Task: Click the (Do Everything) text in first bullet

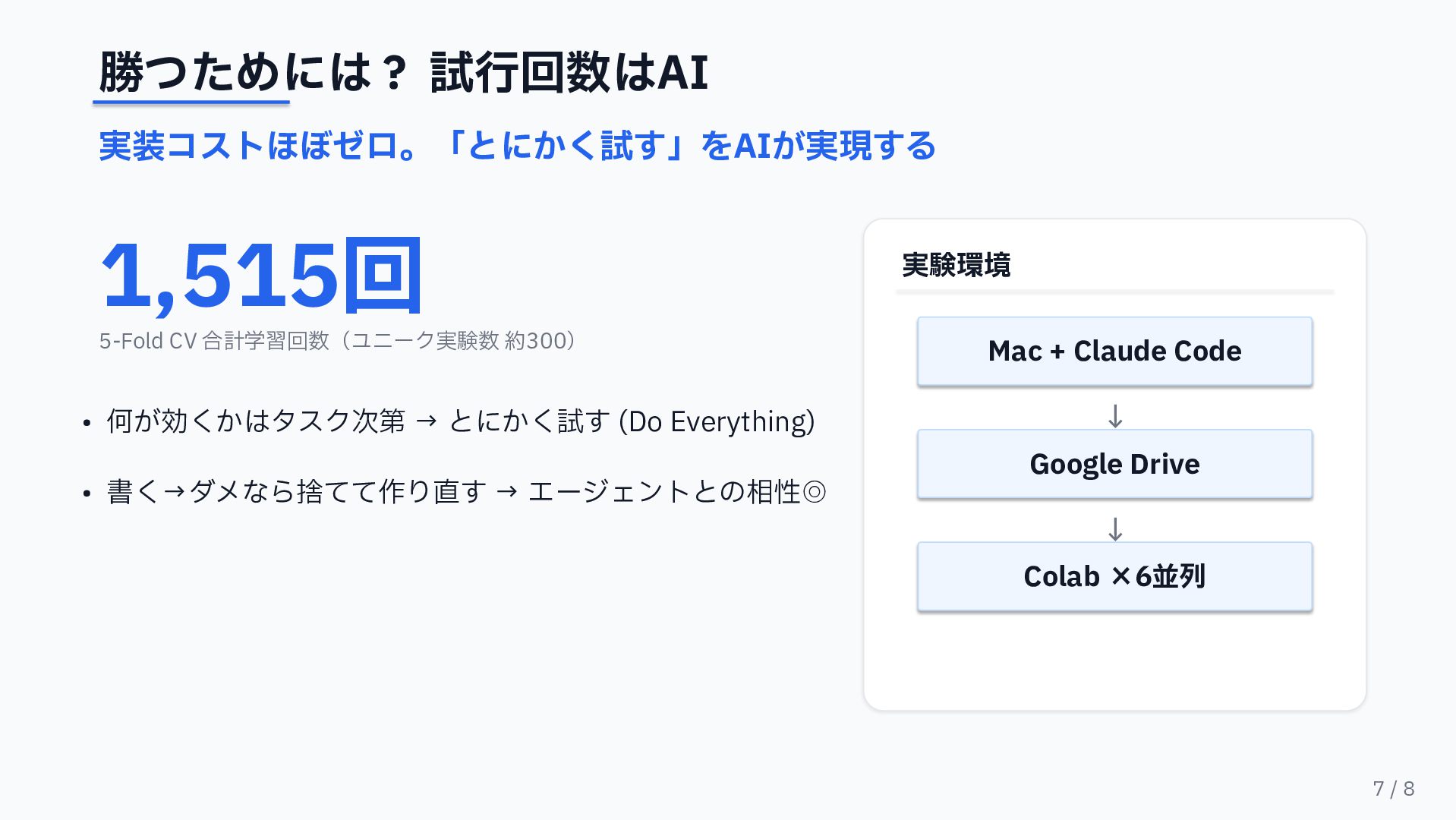Action: [717, 421]
